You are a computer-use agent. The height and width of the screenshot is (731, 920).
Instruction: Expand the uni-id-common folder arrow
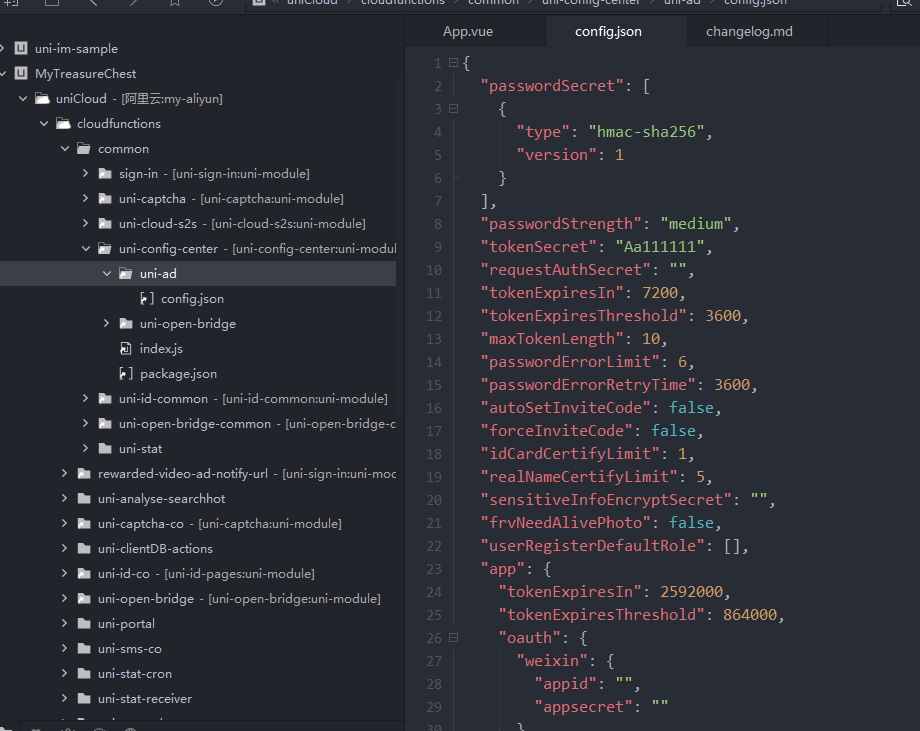coord(86,399)
